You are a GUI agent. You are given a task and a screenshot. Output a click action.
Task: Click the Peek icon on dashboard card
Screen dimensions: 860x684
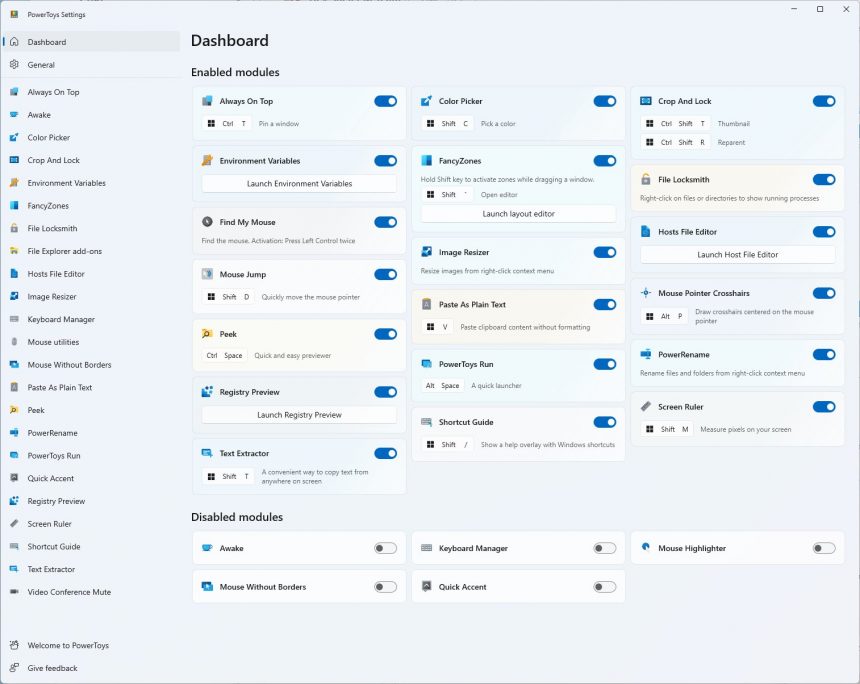(x=207, y=333)
